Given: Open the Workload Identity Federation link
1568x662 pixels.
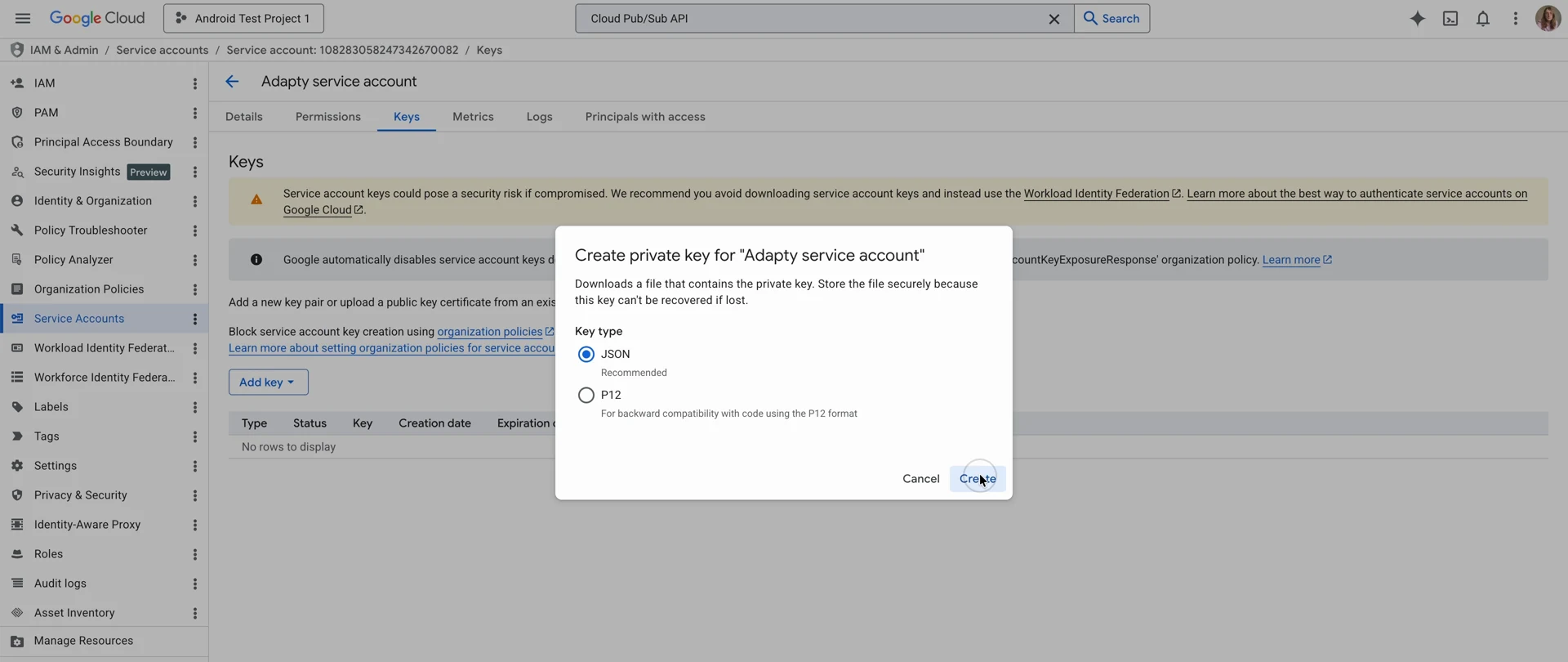Looking at the screenshot, I should [x=1102, y=194].
